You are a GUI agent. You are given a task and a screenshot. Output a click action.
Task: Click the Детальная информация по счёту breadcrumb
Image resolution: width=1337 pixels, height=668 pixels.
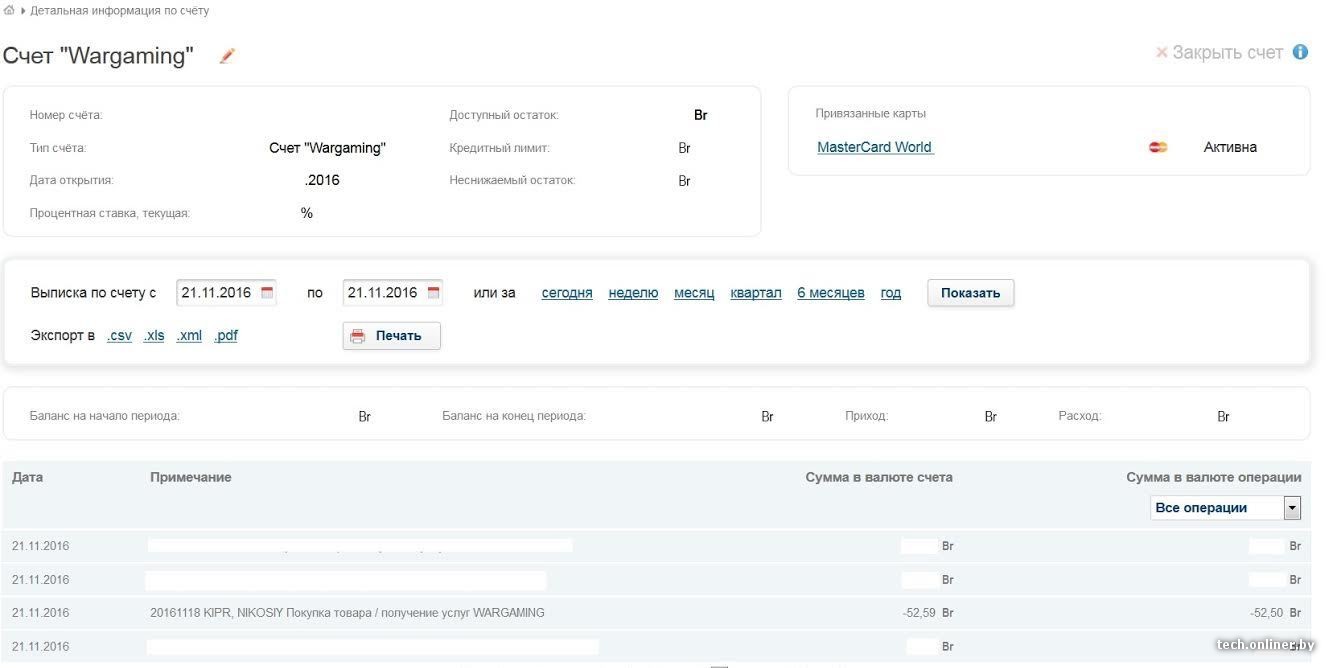point(120,11)
